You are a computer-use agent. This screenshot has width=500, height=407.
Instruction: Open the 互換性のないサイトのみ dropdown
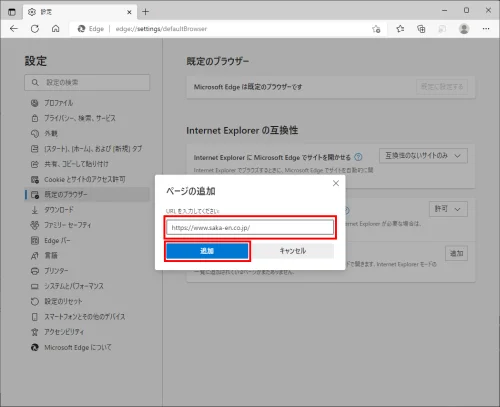(423, 156)
